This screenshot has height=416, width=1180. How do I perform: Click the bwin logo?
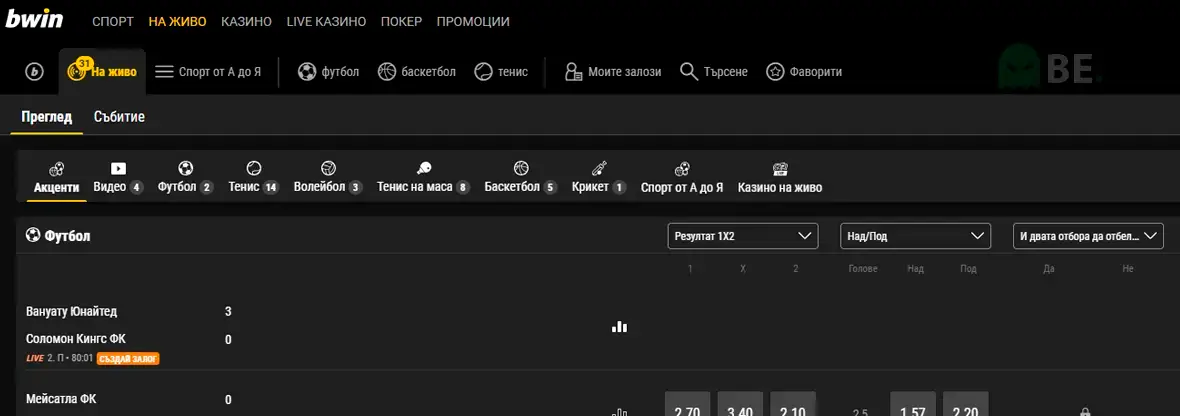(x=34, y=19)
